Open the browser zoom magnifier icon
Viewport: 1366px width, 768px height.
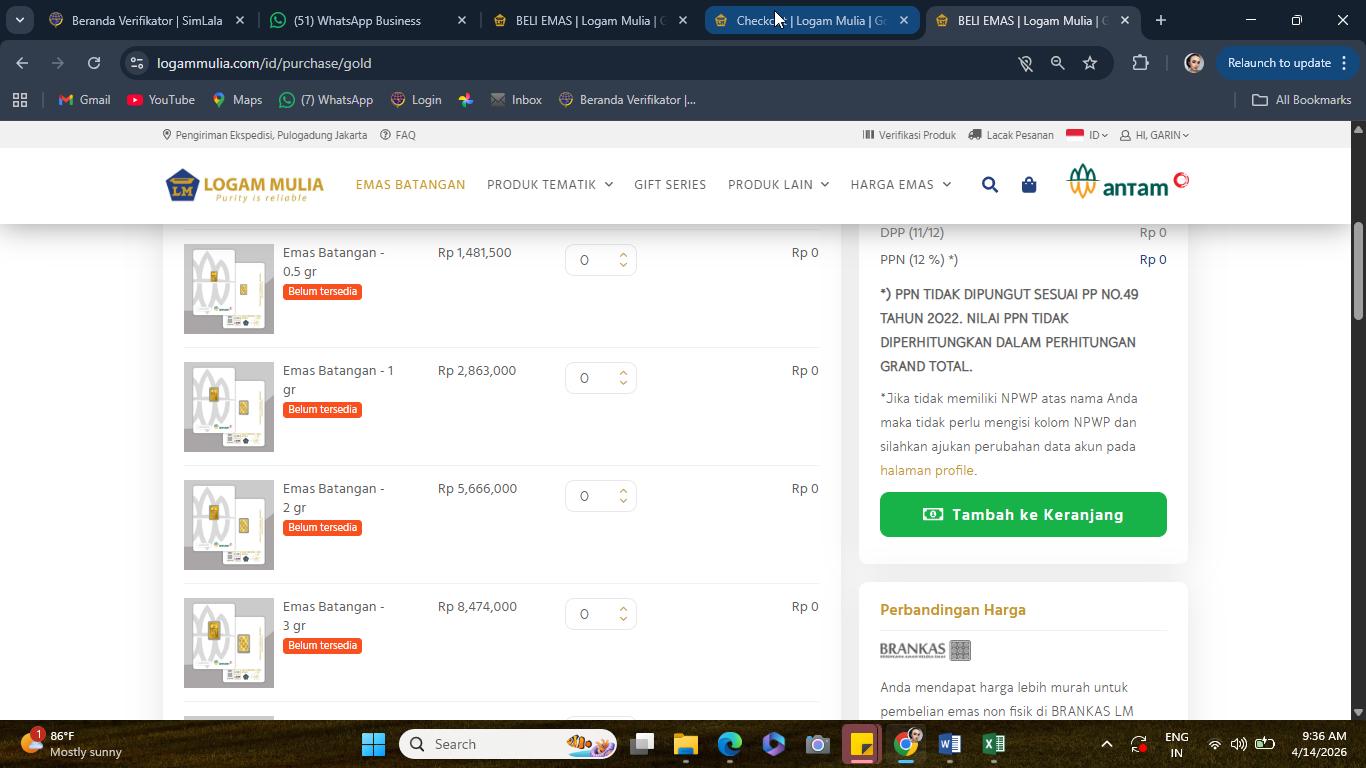[x=1057, y=63]
